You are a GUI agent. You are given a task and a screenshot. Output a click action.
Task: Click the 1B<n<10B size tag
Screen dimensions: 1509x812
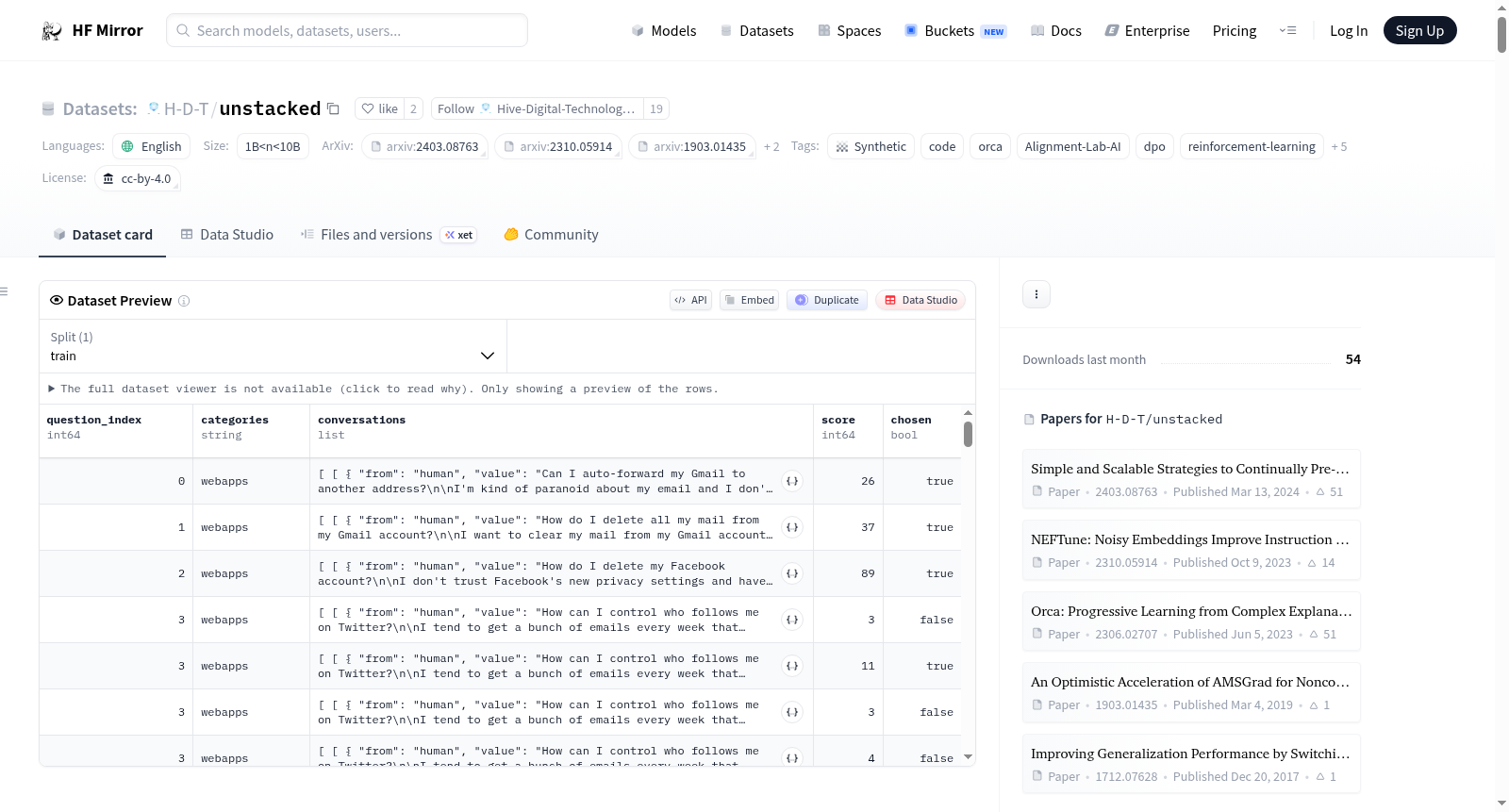point(273,146)
